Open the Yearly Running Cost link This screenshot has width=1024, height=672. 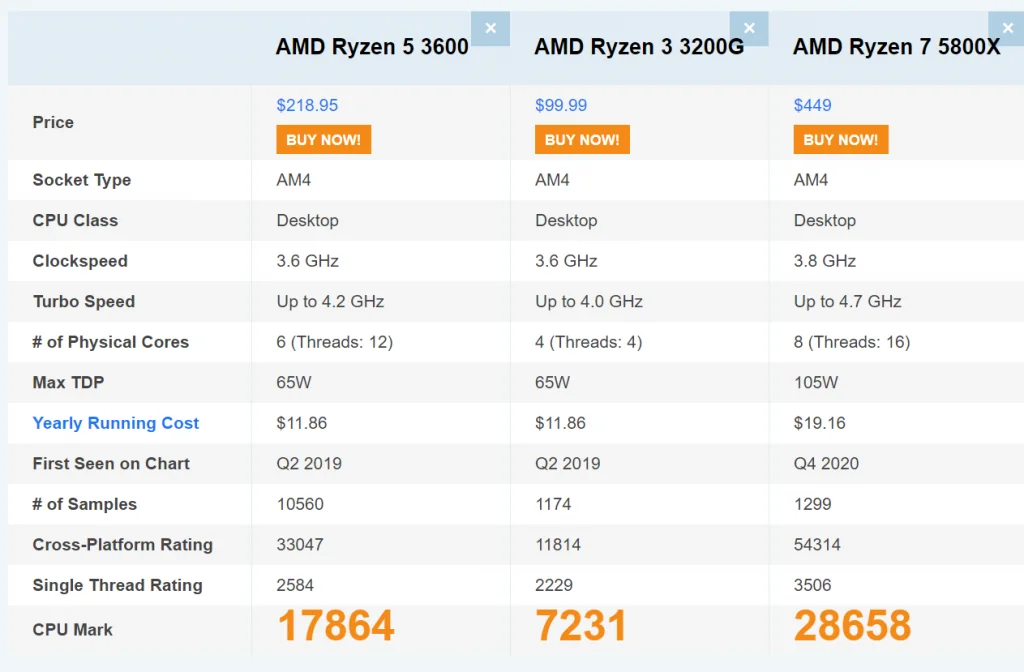pos(116,423)
